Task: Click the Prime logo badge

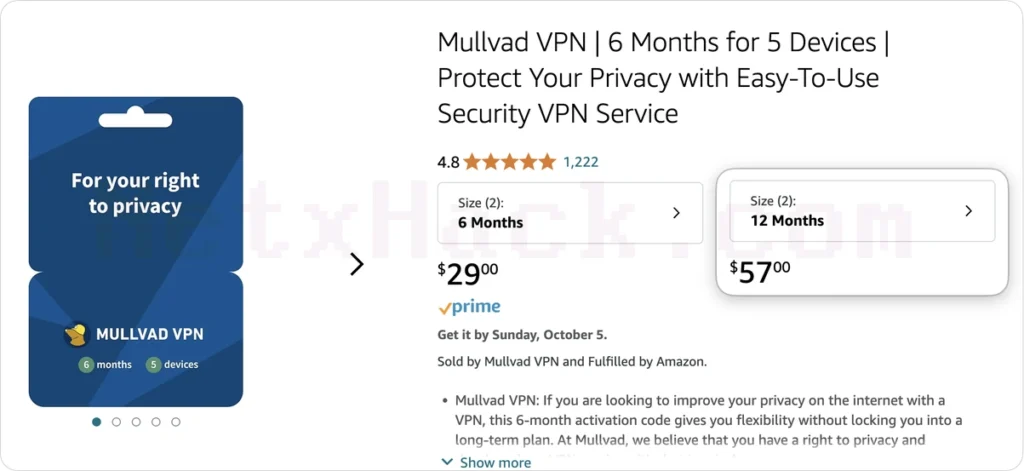Action: coord(469,307)
